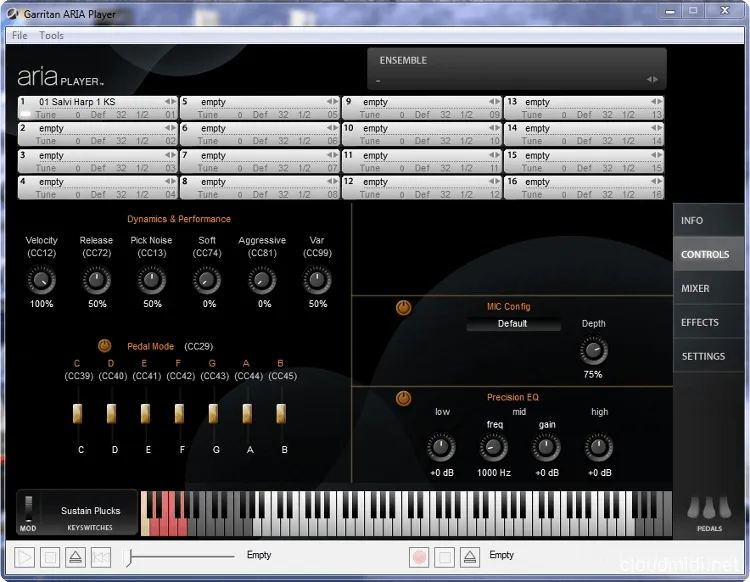Switch to the MIXER tab
This screenshot has width=750, height=582.
click(708, 288)
